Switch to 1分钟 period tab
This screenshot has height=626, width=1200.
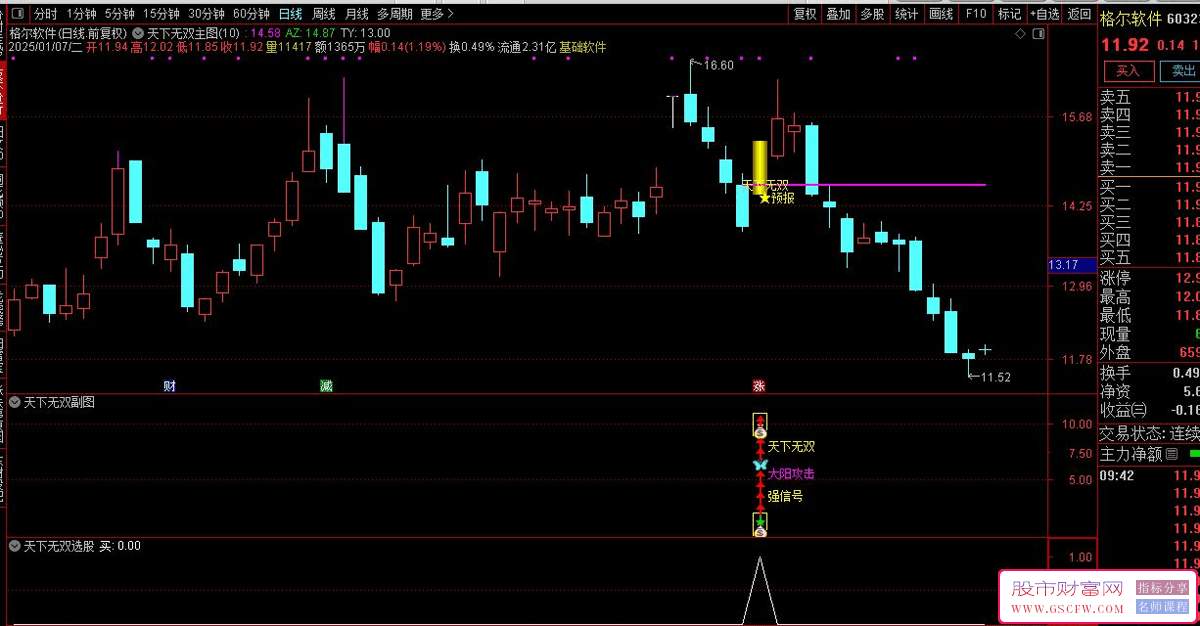82,14
